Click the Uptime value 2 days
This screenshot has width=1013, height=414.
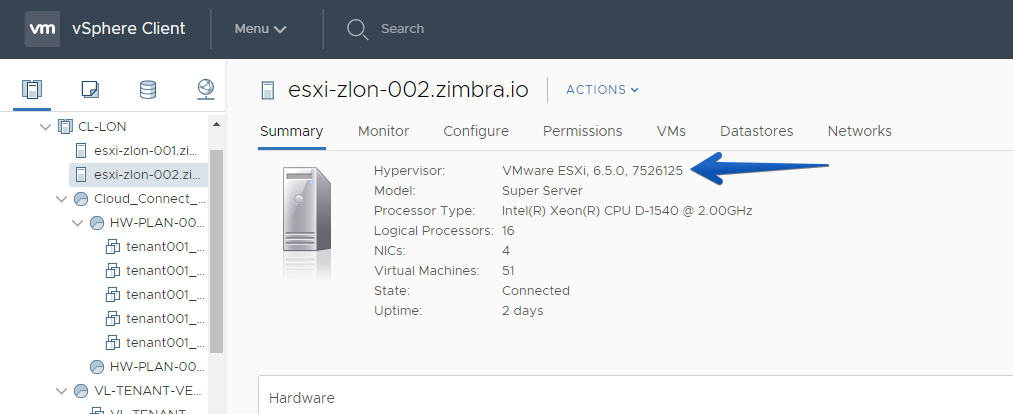pos(523,311)
